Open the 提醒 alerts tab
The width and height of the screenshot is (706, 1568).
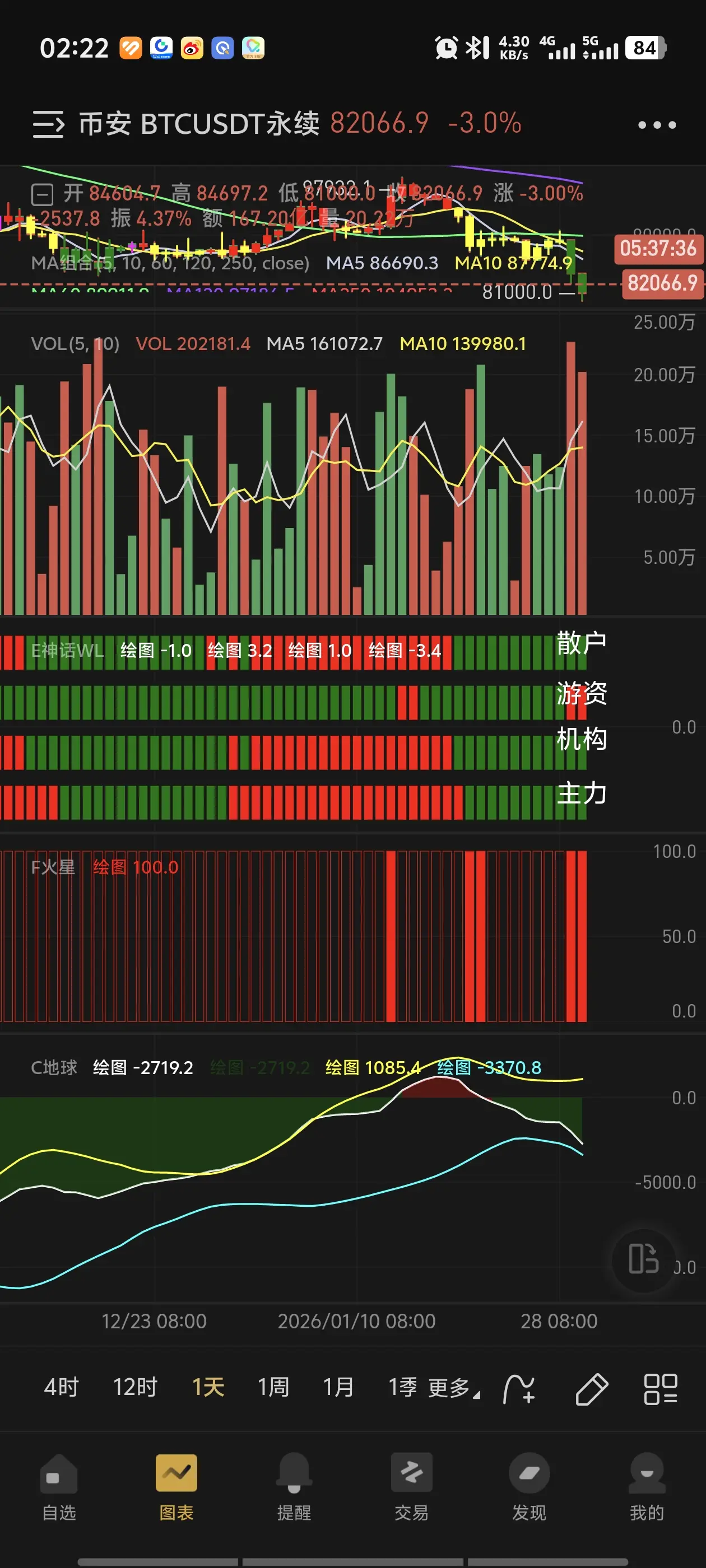[x=294, y=1487]
